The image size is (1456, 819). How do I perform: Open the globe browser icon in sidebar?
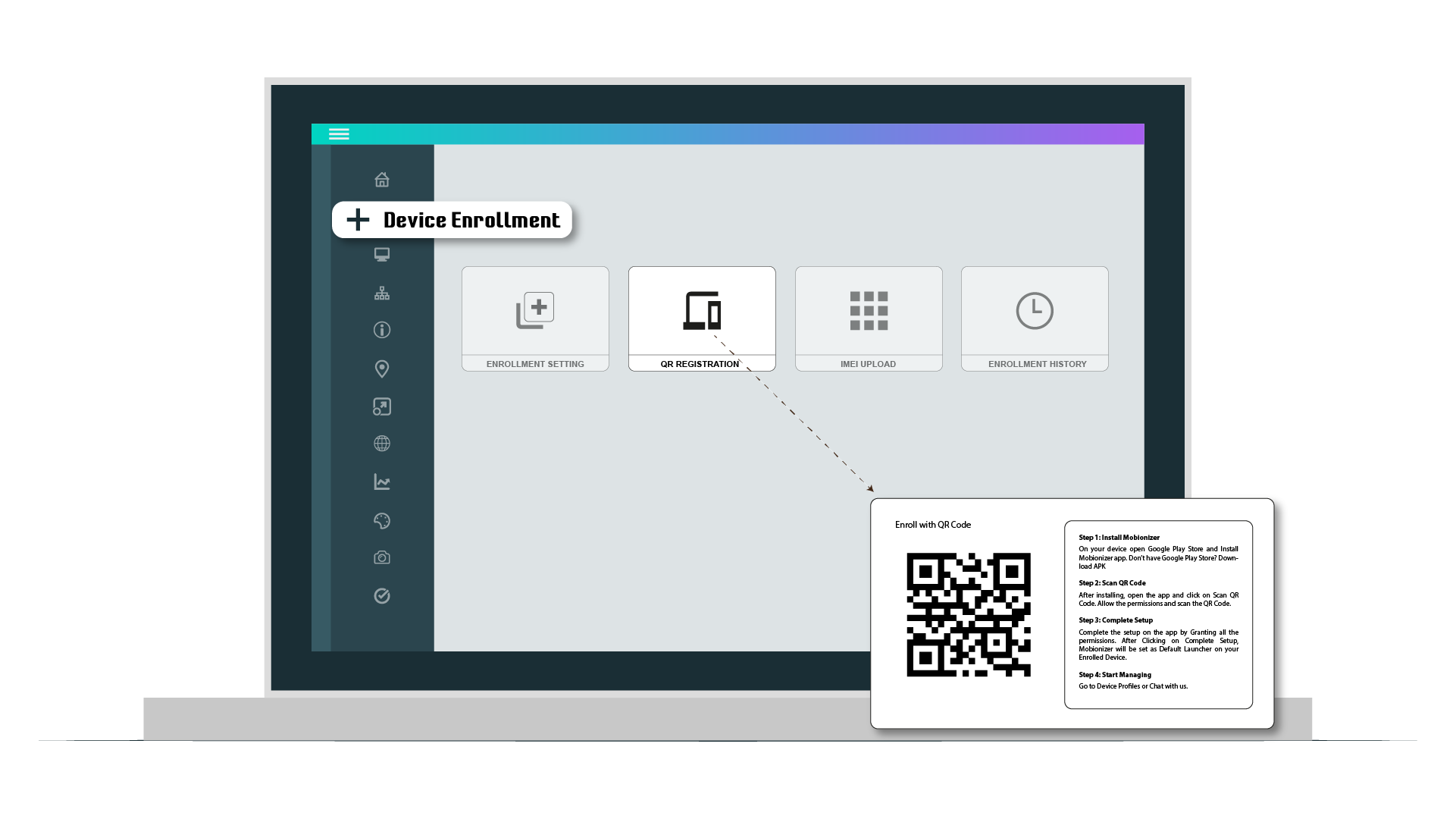tap(382, 444)
